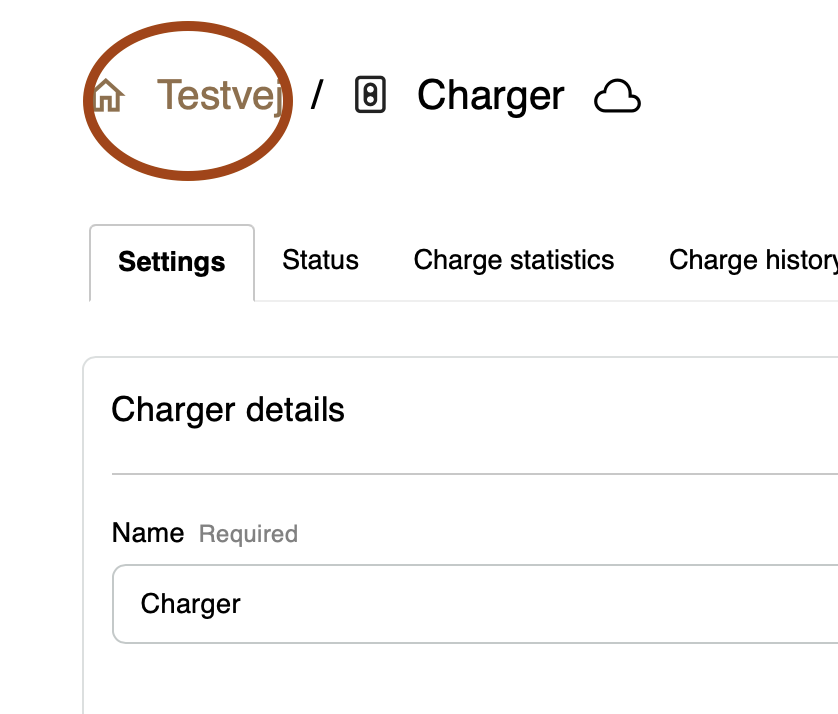Click the divider line below Charger details
The width and height of the screenshot is (838, 714).
point(470,474)
